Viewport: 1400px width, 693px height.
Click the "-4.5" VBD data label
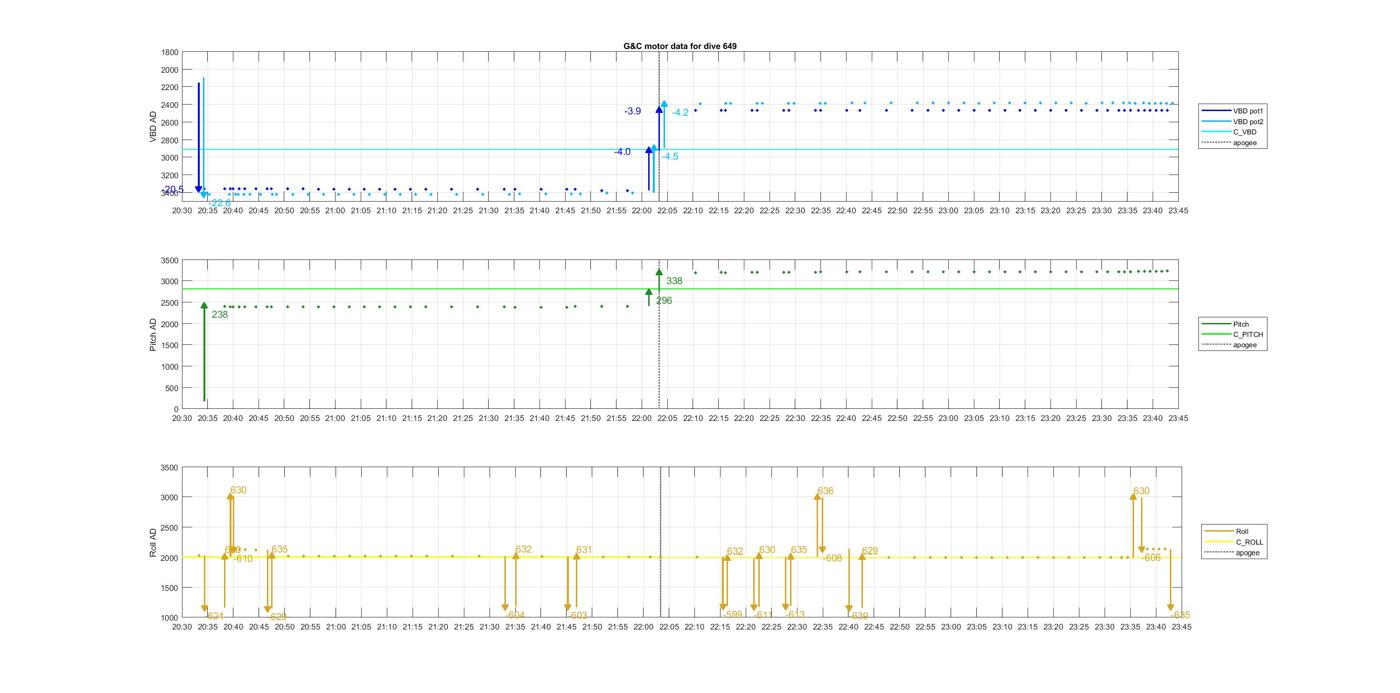[670, 157]
